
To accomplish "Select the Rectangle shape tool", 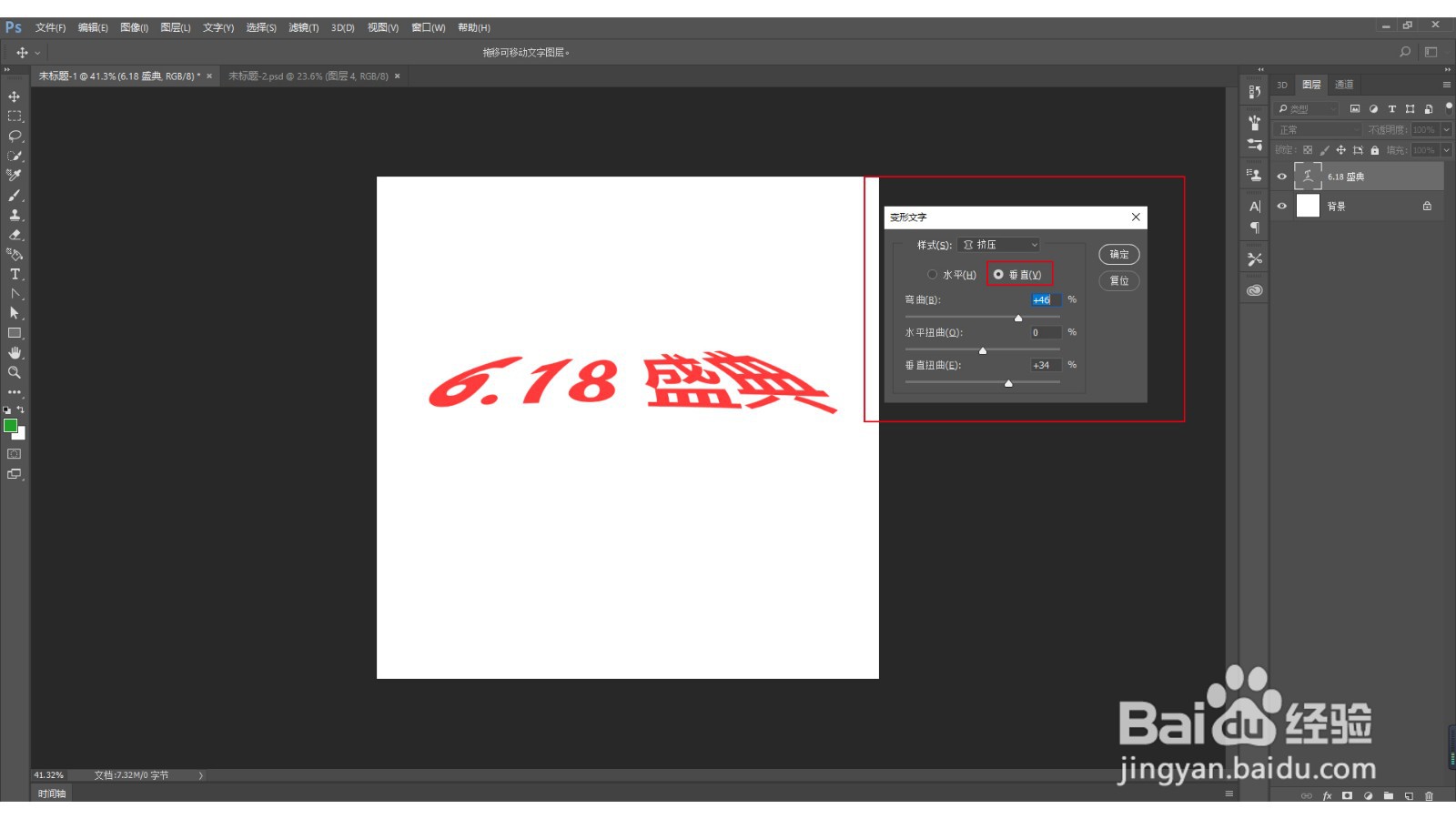I will pos(15,333).
